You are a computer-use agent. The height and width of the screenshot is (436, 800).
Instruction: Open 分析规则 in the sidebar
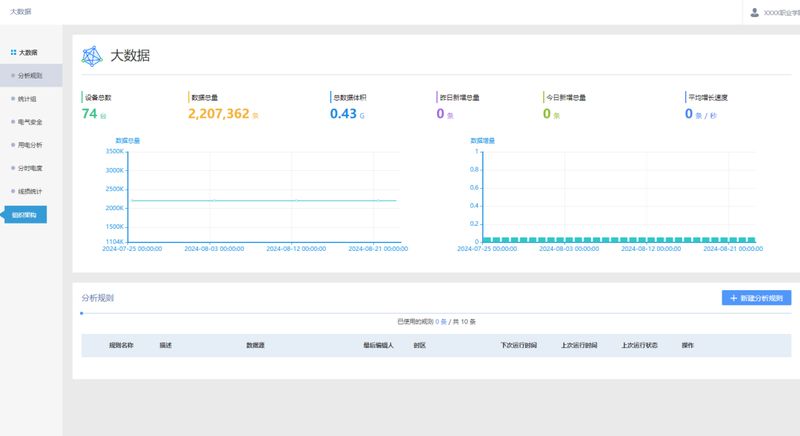(x=30, y=75)
